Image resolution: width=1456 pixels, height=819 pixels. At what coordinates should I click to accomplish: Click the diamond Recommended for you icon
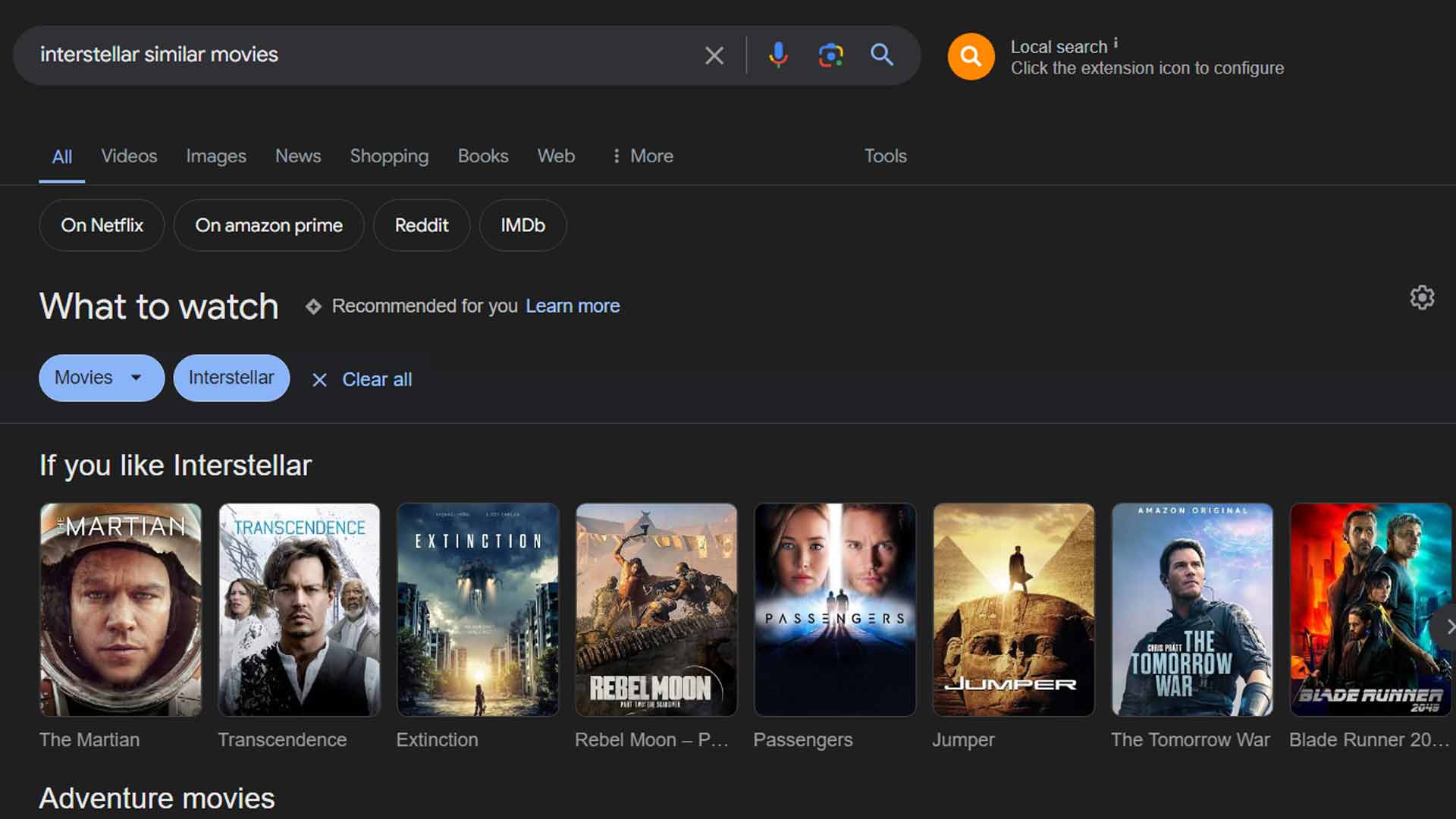pos(313,306)
